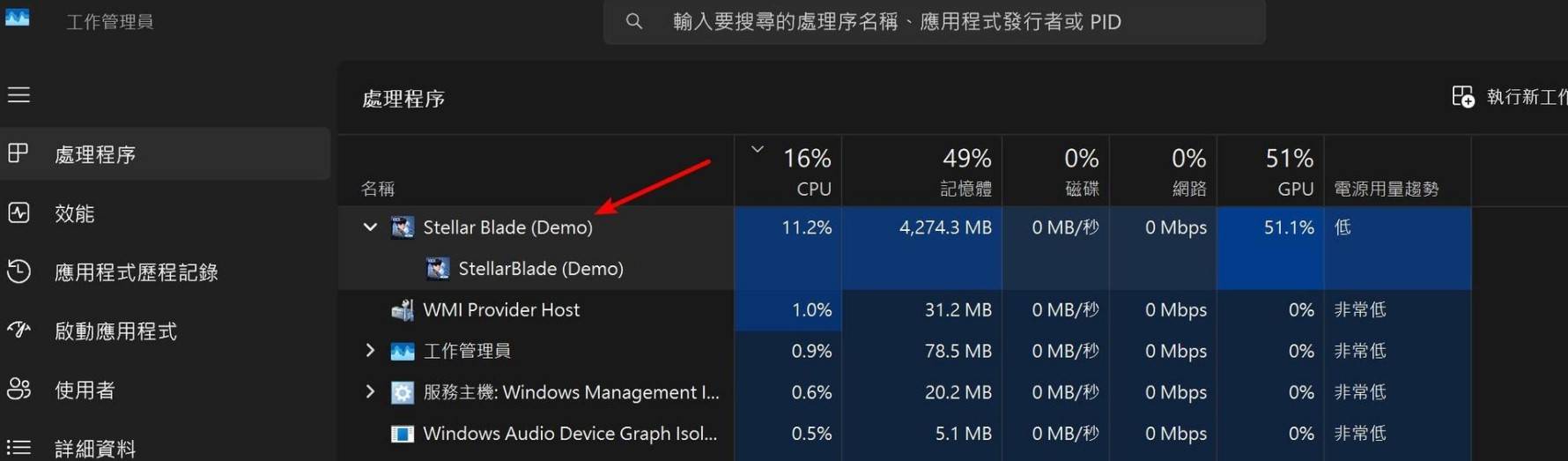Click the process search input field
This screenshot has height=461, width=1568.
click(x=935, y=22)
